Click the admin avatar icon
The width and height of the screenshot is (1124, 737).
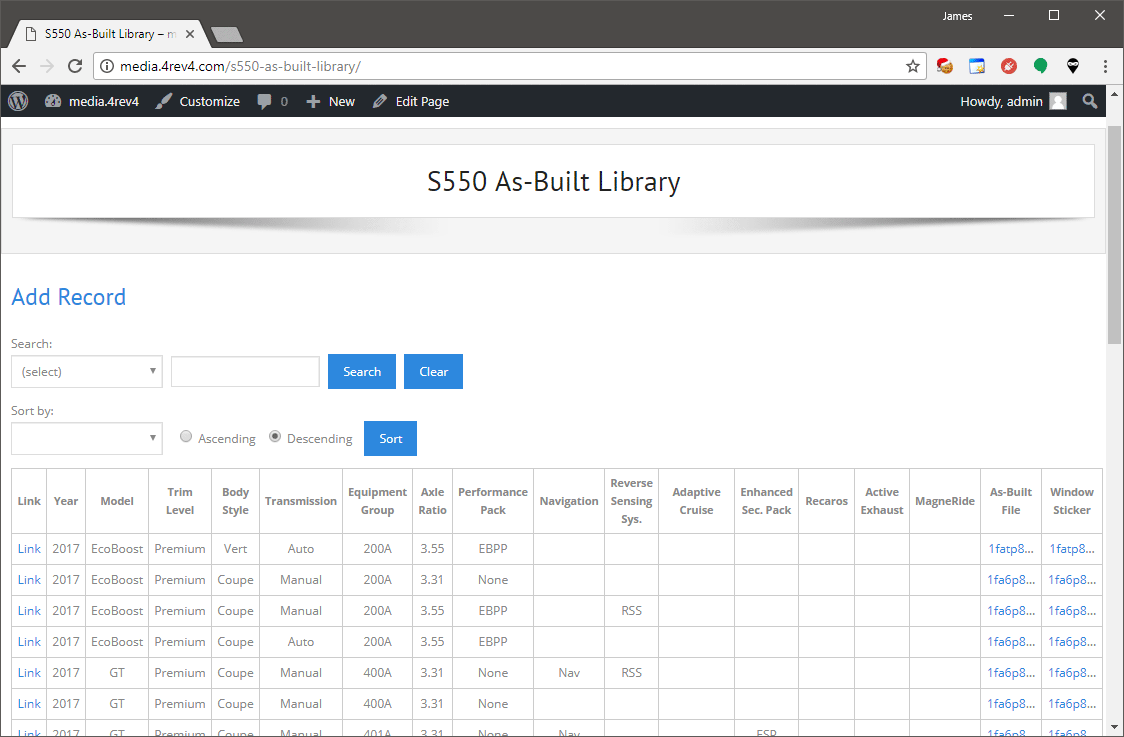1058,101
